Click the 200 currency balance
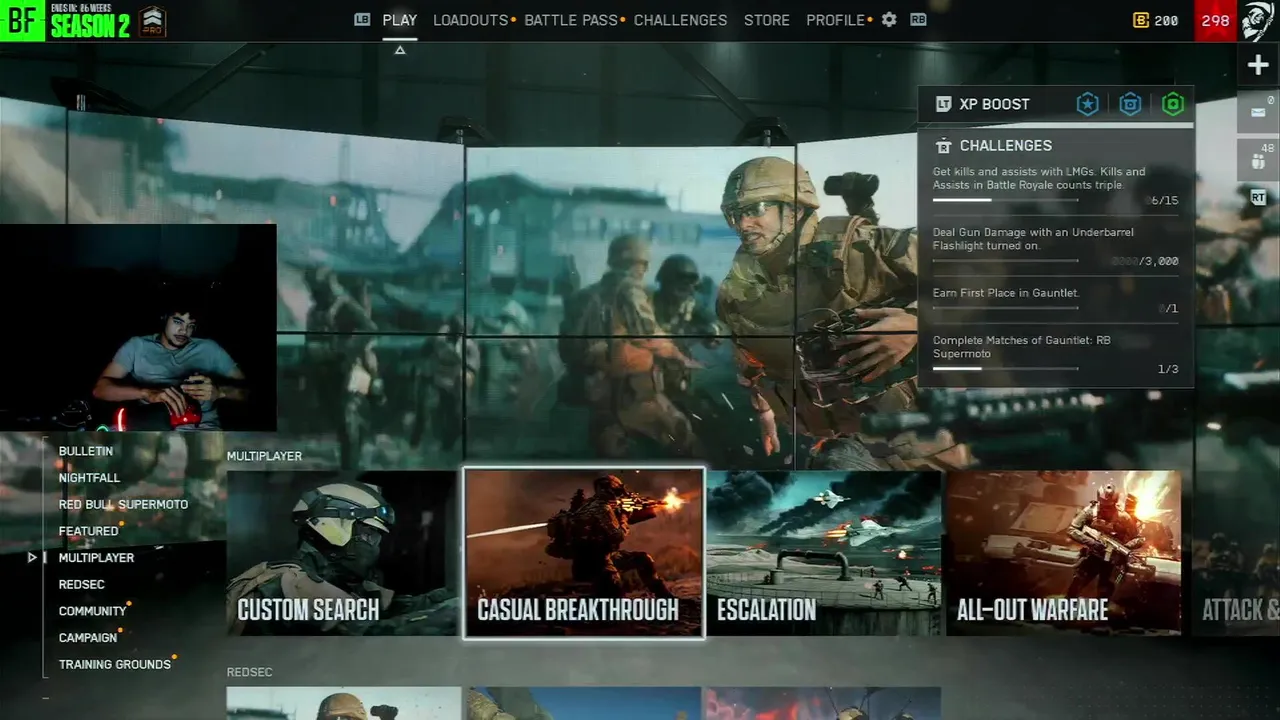 point(1166,20)
